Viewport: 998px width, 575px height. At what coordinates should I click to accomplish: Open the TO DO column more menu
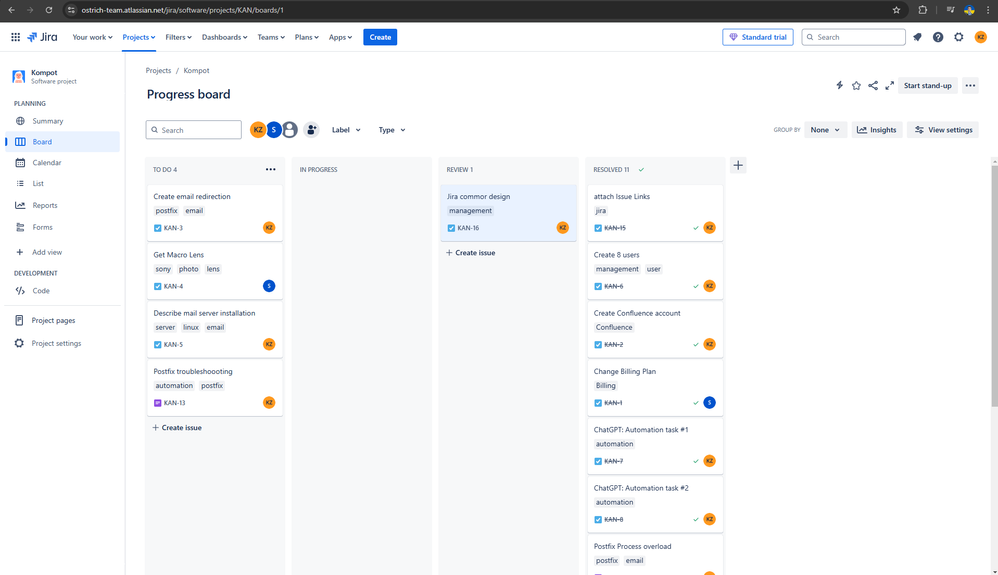point(271,169)
